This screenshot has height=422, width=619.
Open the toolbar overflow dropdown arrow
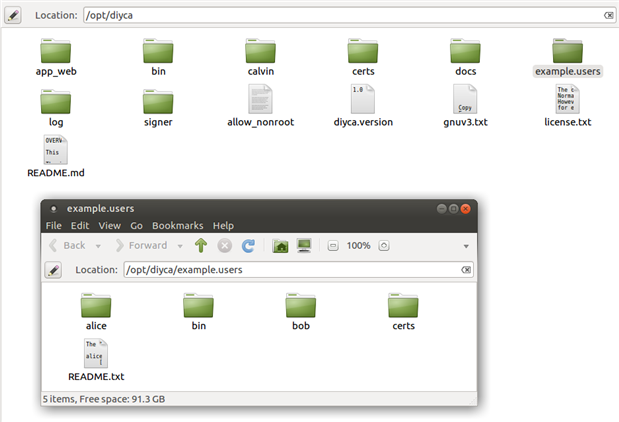pyautogui.click(x=466, y=246)
